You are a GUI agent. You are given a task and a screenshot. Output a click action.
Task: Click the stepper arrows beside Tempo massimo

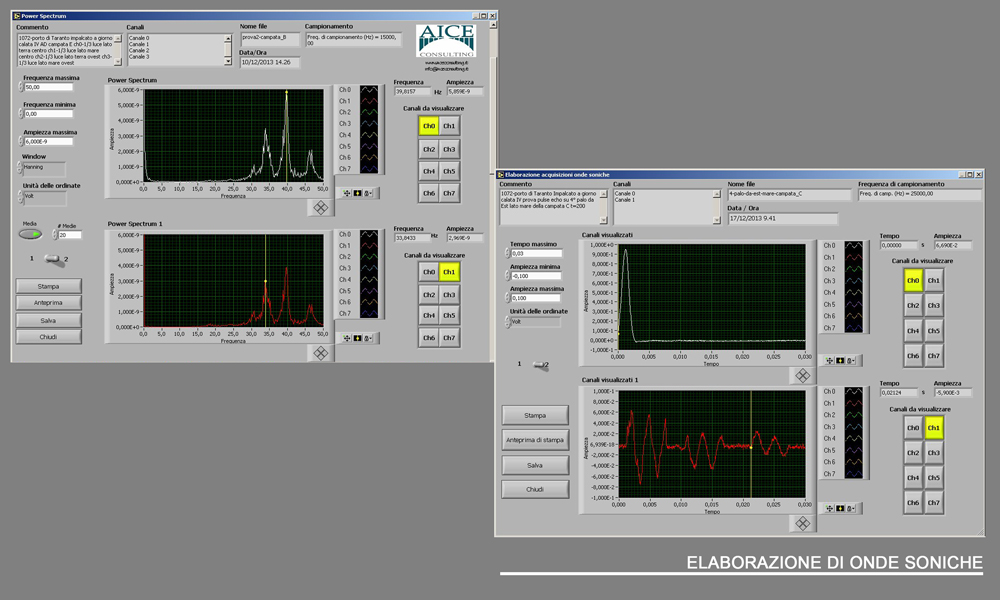[508, 253]
